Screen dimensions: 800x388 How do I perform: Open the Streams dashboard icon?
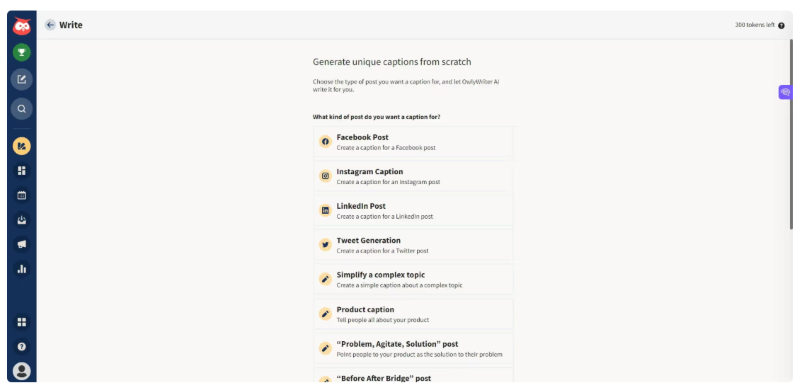tap(21, 171)
